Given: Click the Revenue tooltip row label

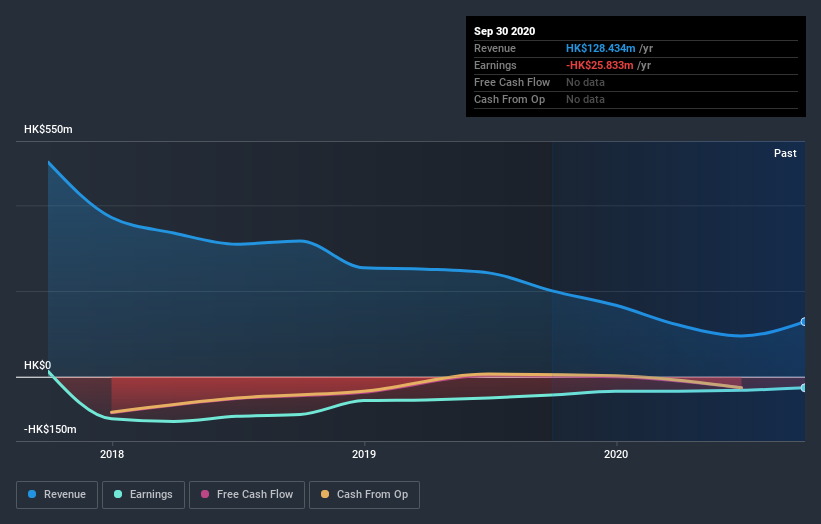Looking at the screenshot, I should coord(495,49).
